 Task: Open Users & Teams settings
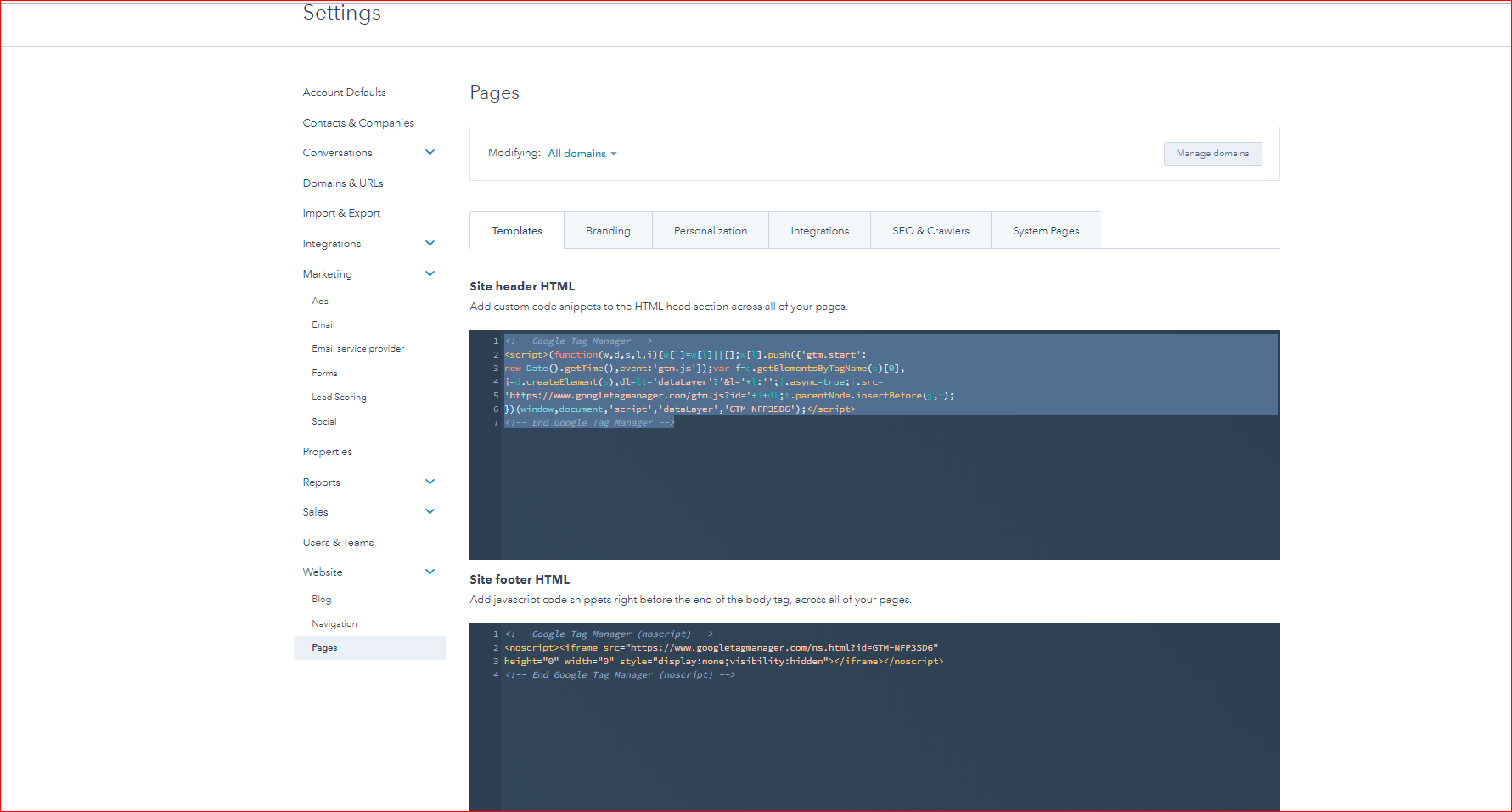(x=338, y=542)
